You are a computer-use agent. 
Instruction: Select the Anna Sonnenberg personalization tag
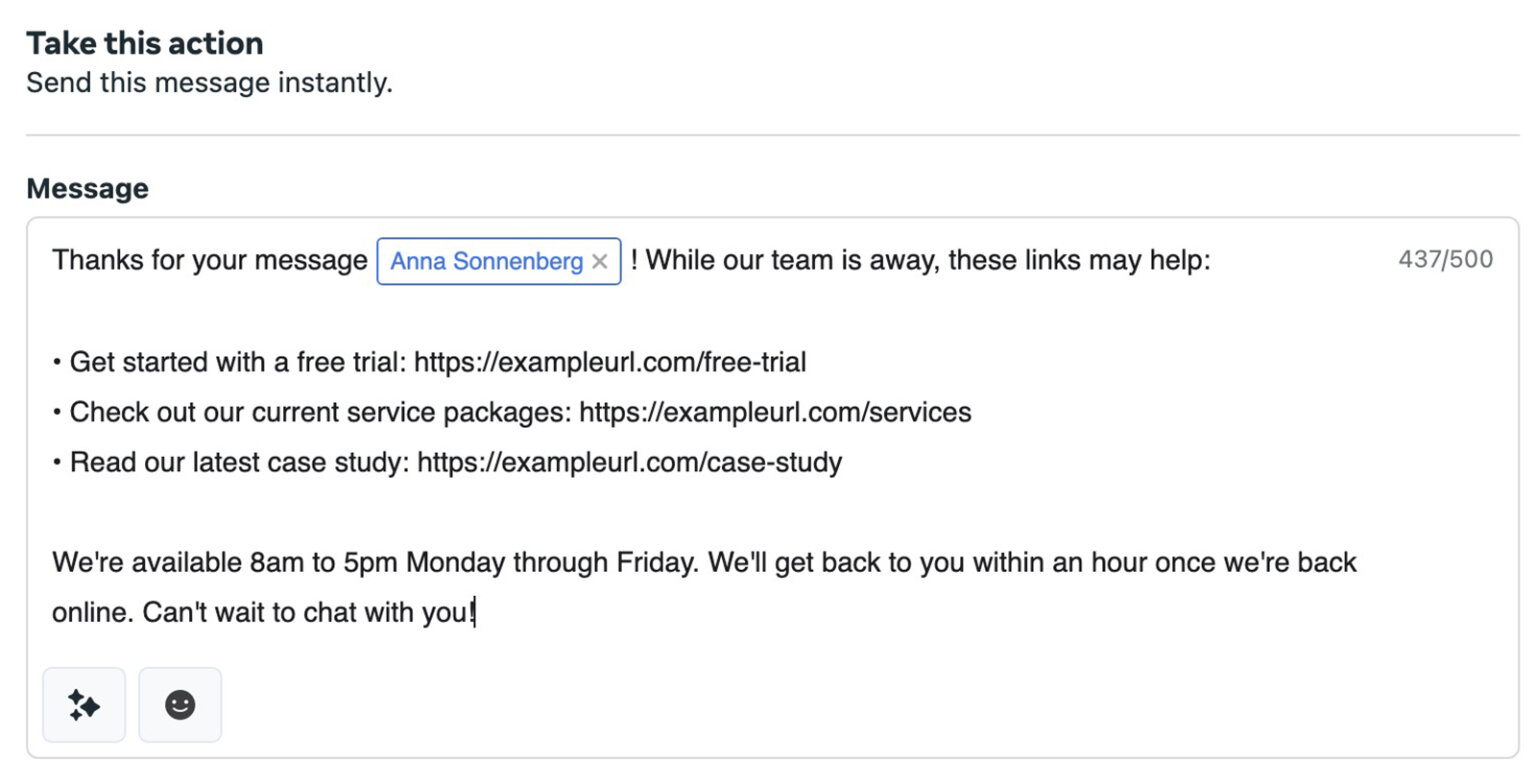point(486,262)
